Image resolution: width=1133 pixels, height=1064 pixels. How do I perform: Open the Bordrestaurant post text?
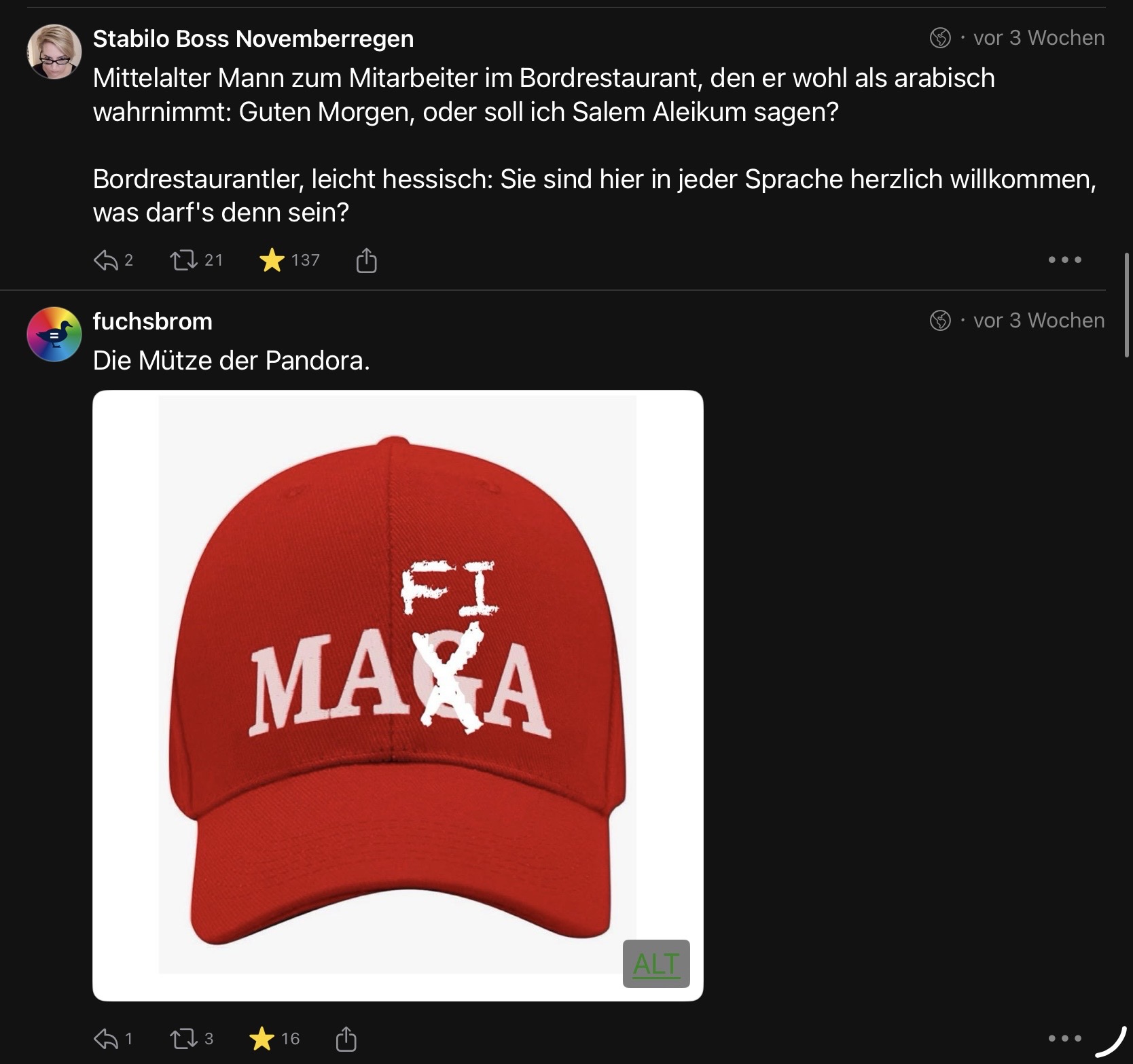[543, 145]
